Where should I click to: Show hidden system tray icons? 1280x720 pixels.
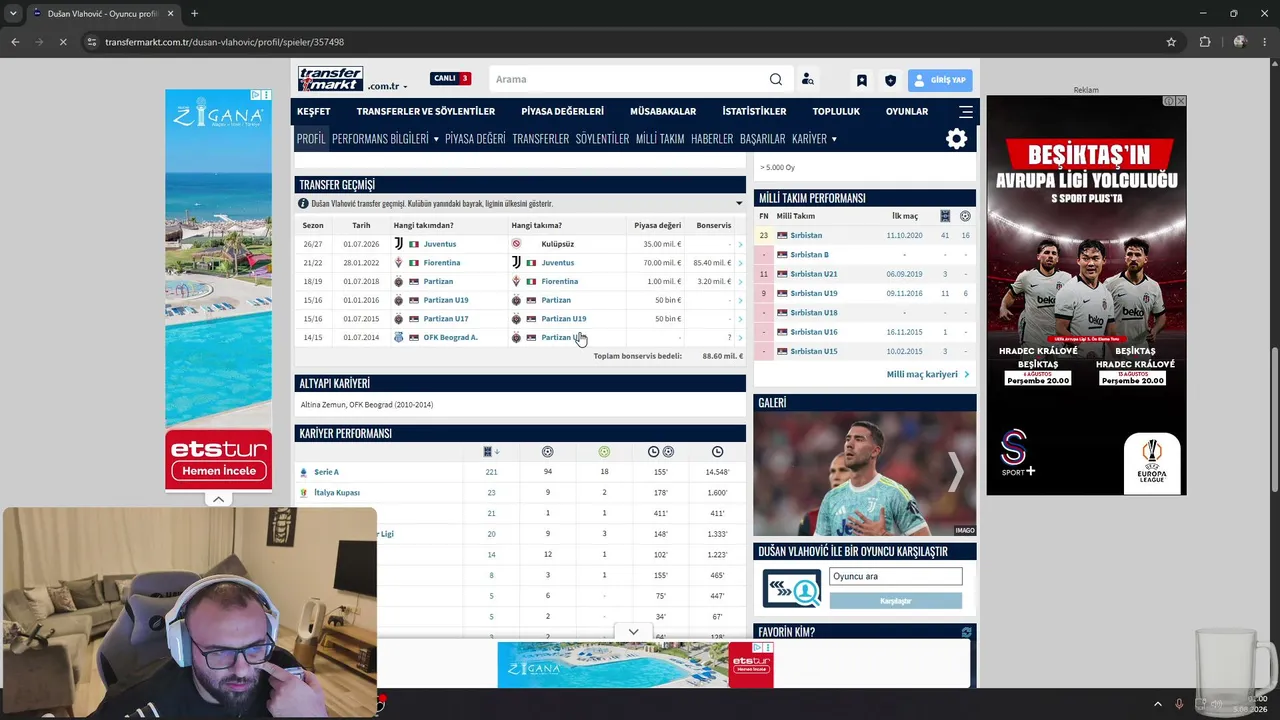point(1158,704)
